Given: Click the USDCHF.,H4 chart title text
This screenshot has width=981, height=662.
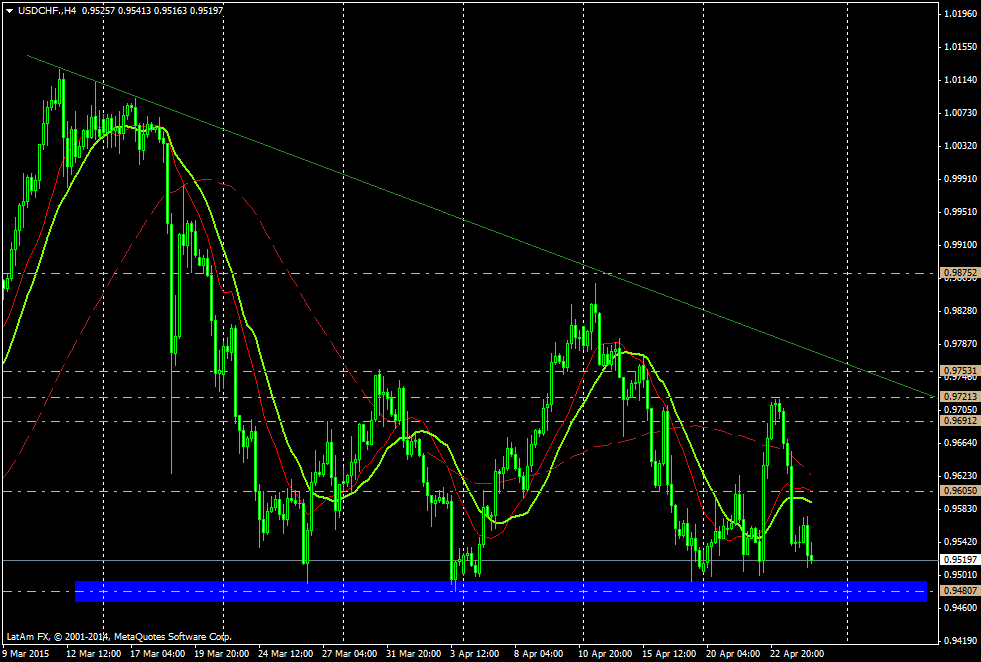Looking at the screenshot, I should point(46,10).
